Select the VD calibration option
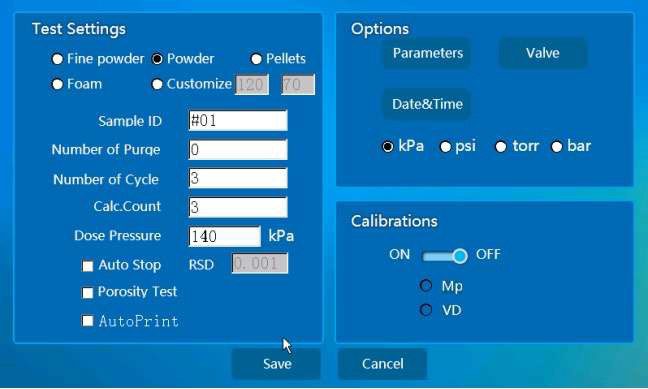 pos(426,310)
